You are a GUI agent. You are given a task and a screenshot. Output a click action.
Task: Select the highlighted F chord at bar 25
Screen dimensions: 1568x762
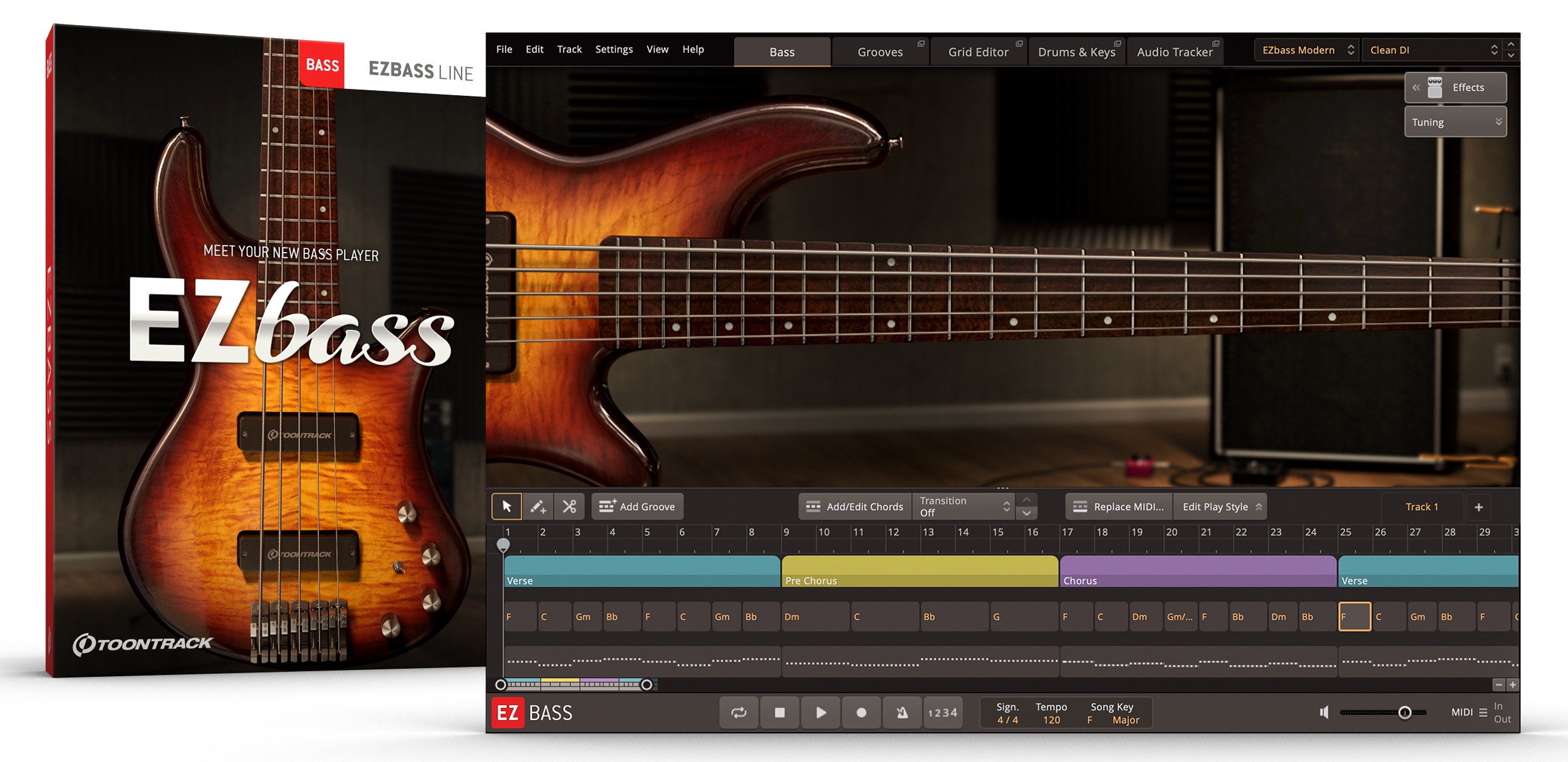click(x=1354, y=617)
